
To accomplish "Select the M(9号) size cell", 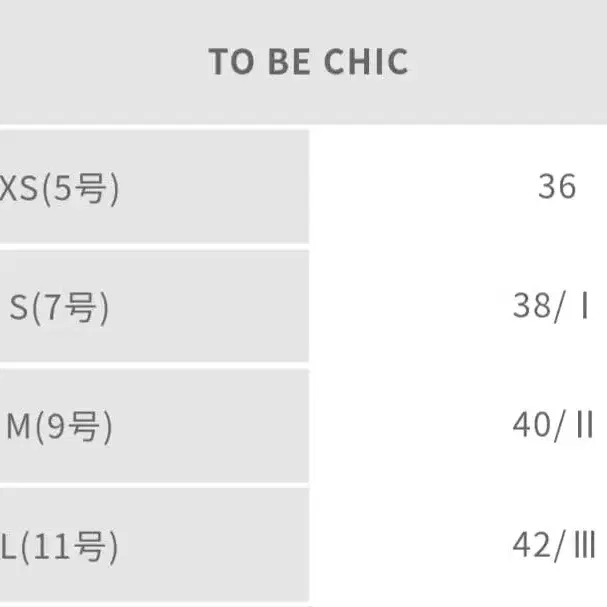I will point(60,427).
